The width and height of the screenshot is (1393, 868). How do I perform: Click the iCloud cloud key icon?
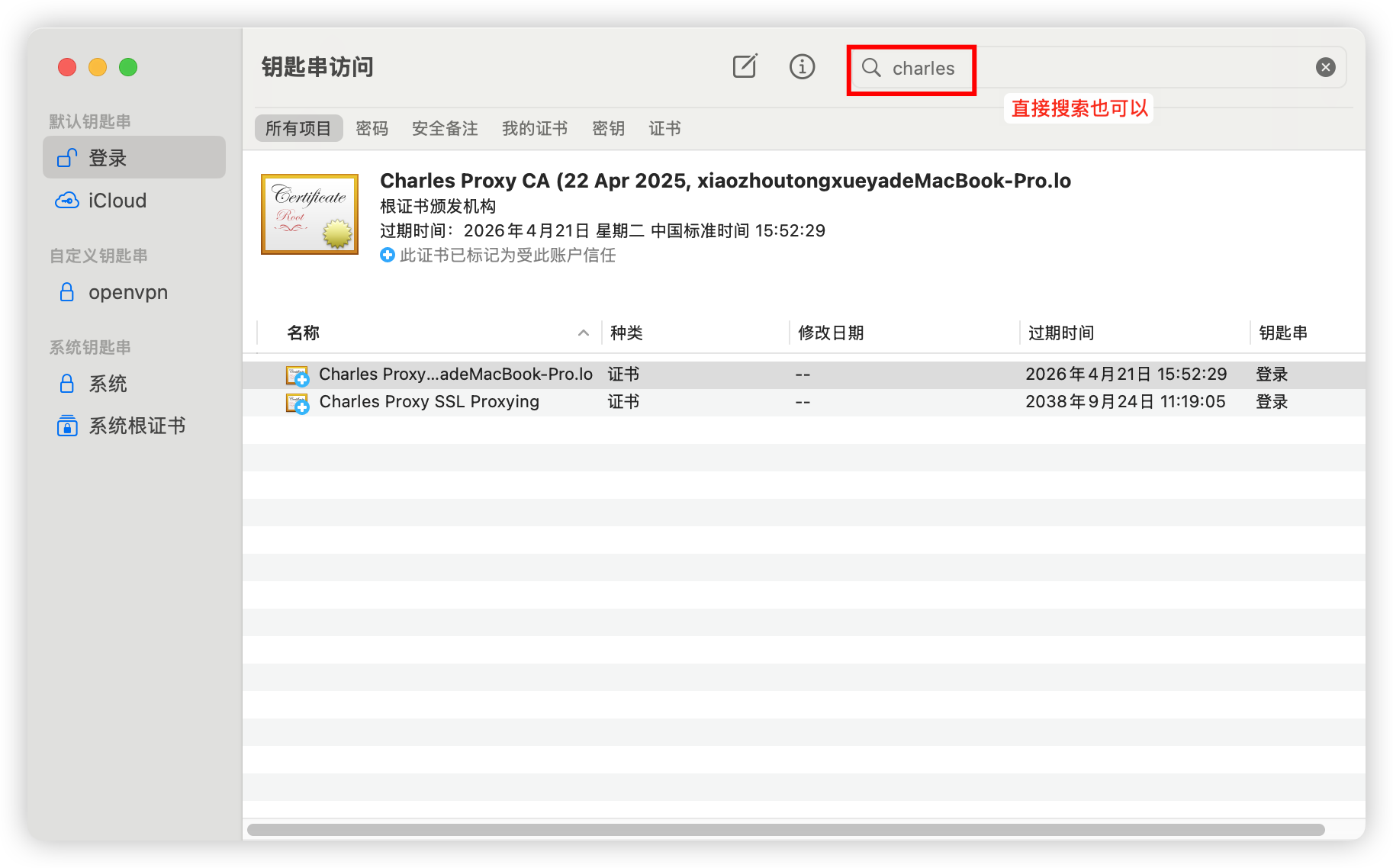[x=67, y=201]
